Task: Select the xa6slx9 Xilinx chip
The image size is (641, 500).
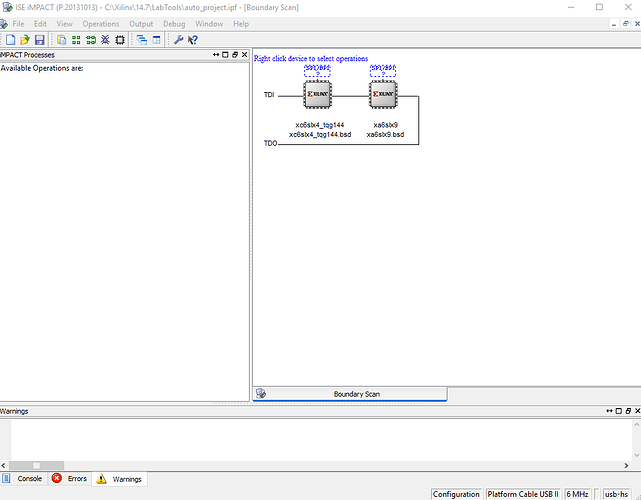Action: pyautogui.click(x=383, y=94)
